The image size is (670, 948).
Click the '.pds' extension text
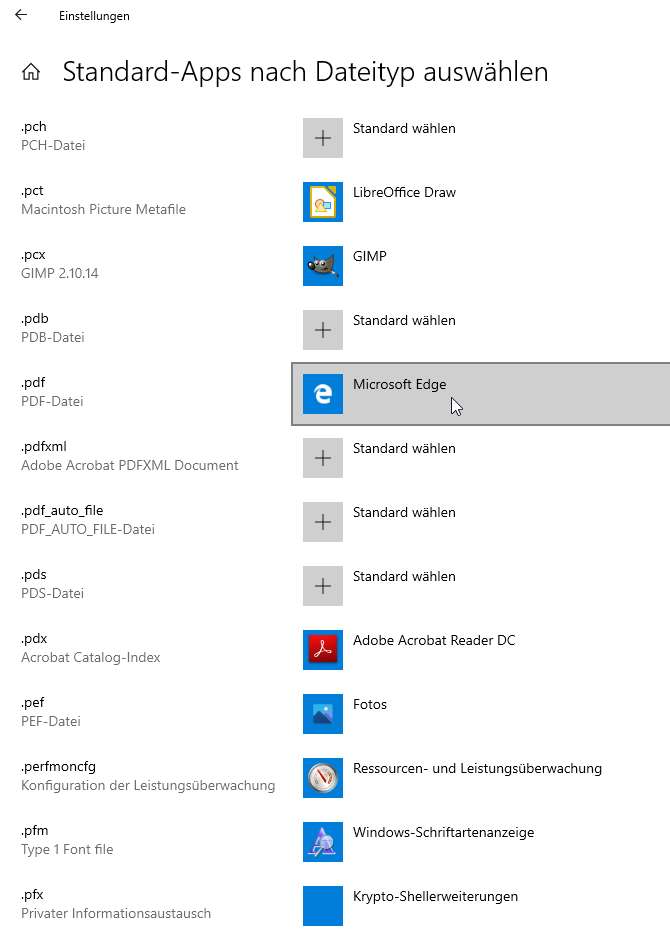tap(34, 576)
